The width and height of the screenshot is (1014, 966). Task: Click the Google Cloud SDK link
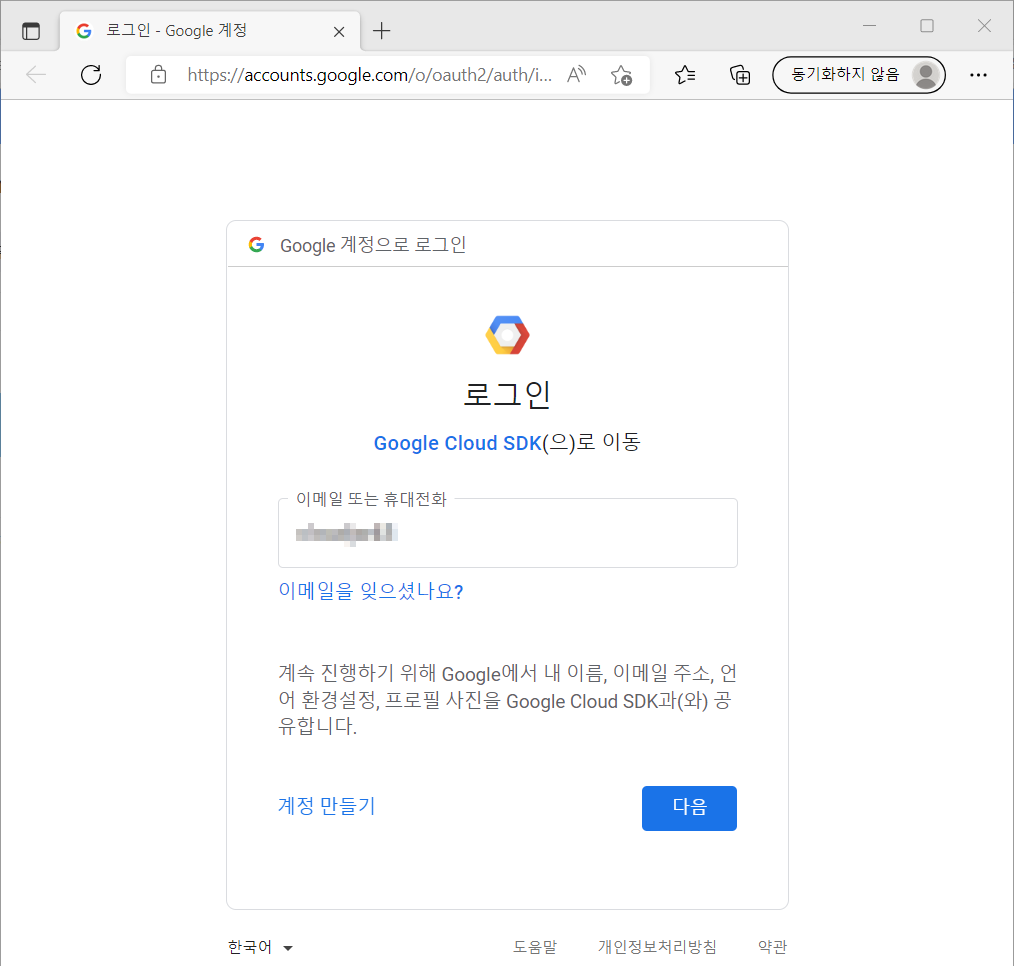tap(457, 443)
